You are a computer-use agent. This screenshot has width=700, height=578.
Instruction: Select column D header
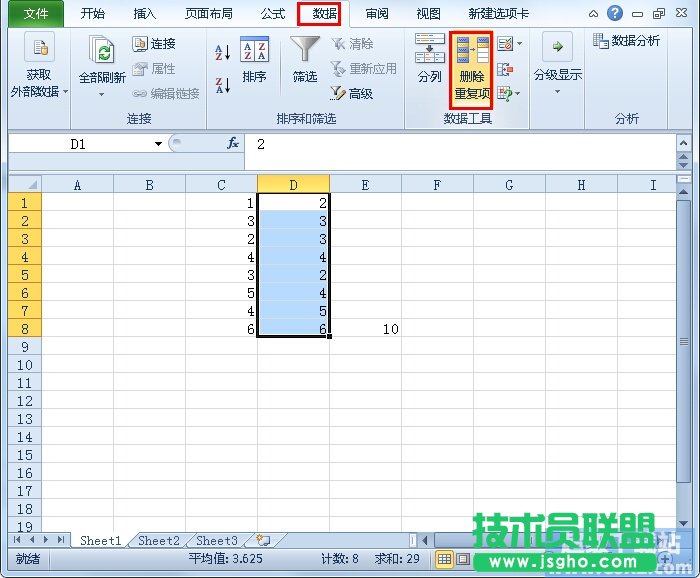pos(293,184)
